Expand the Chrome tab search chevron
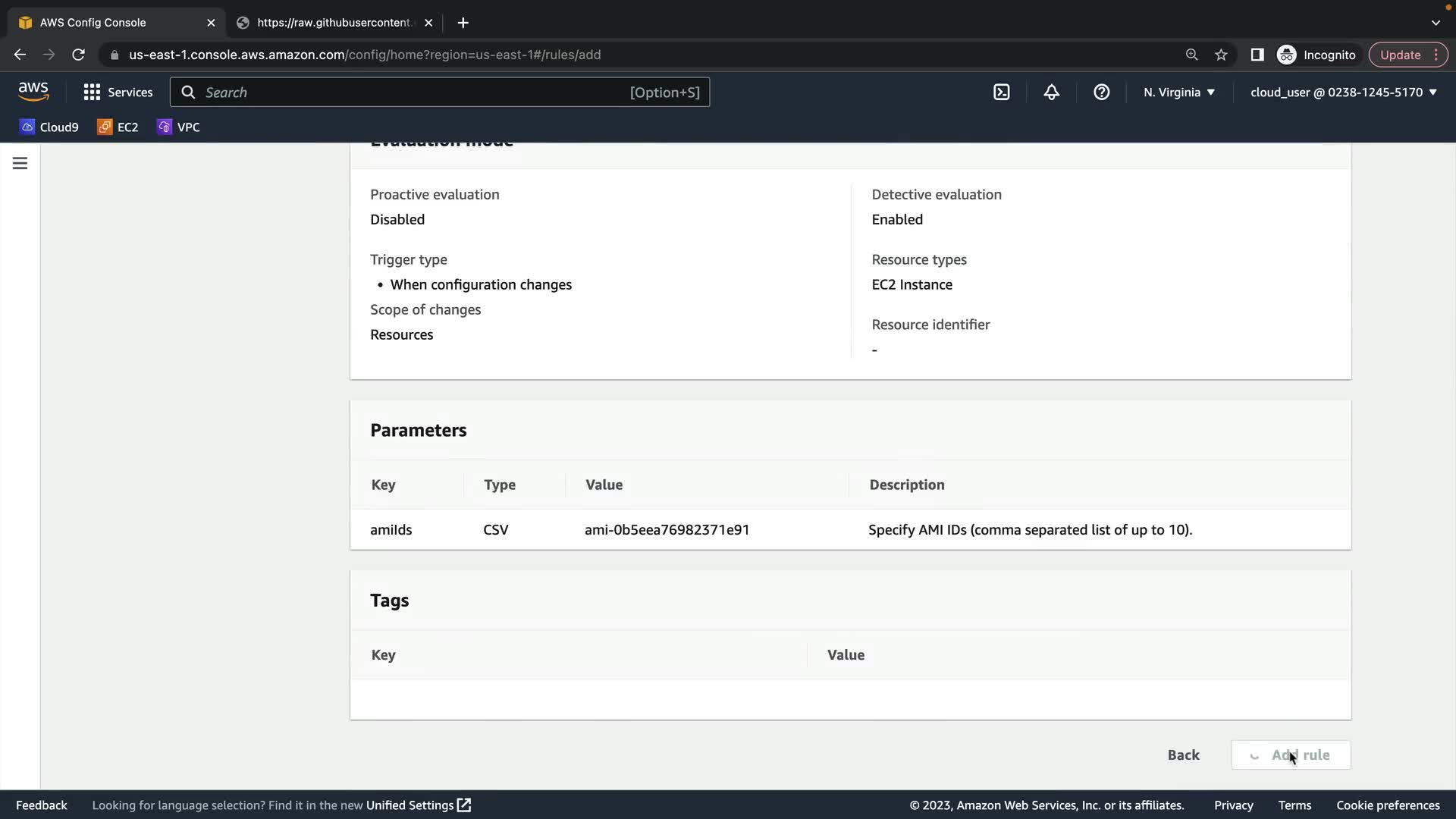 [1435, 23]
